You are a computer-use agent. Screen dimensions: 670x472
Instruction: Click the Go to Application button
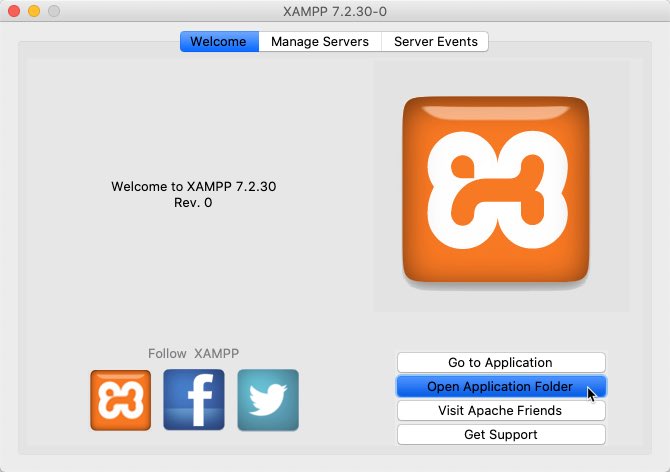pyautogui.click(x=501, y=362)
